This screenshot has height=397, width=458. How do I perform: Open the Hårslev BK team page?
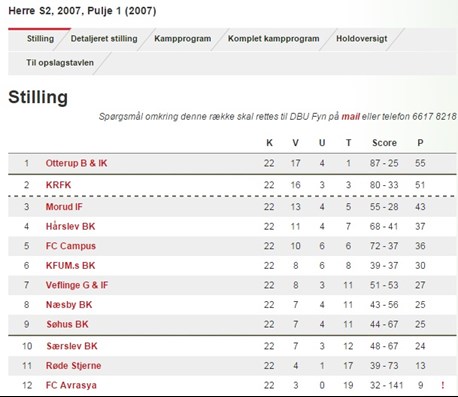click(x=70, y=226)
